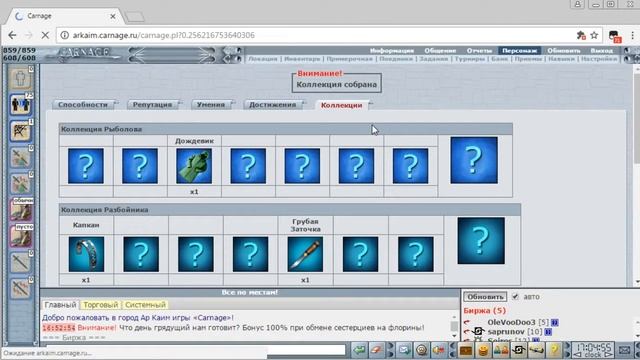Open the Банк submenu link
The width and height of the screenshot is (640, 360).
pos(499,59)
